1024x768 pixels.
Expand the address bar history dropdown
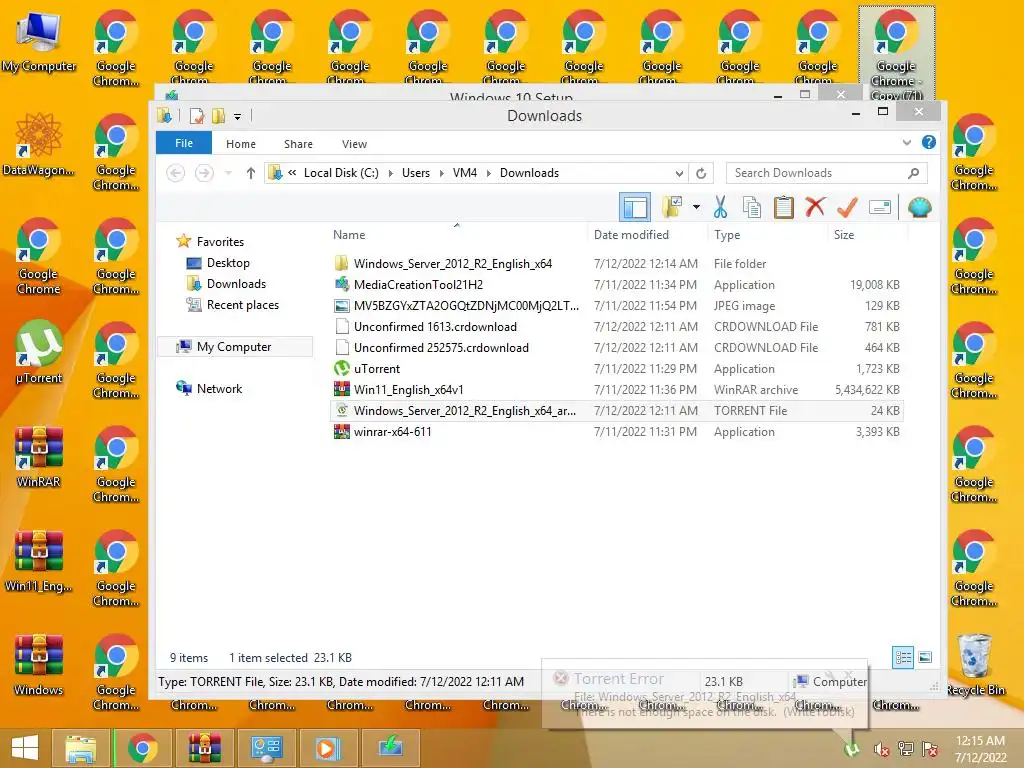pyautogui.click(x=679, y=173)
